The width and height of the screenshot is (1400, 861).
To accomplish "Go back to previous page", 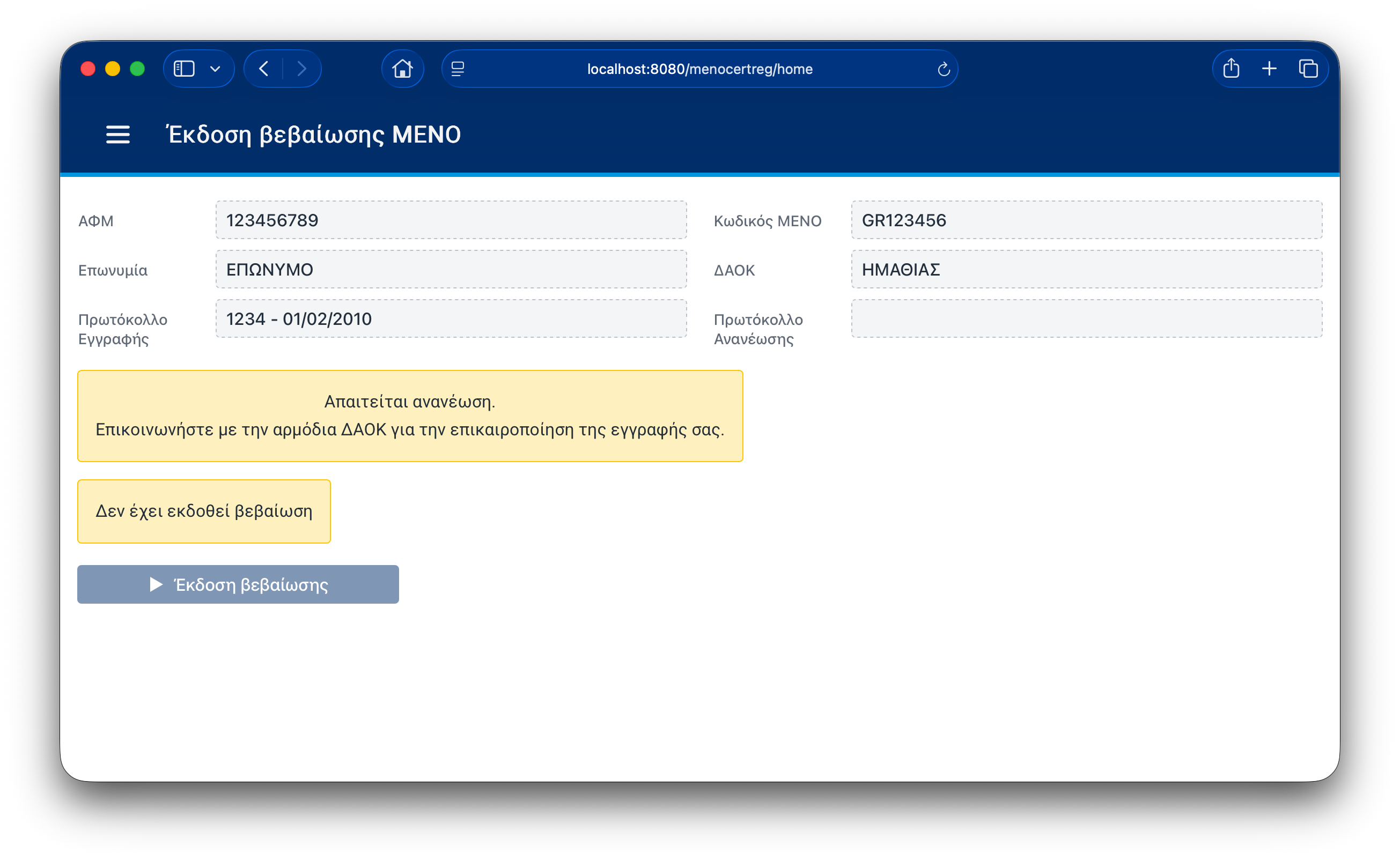I will [264, 69].
